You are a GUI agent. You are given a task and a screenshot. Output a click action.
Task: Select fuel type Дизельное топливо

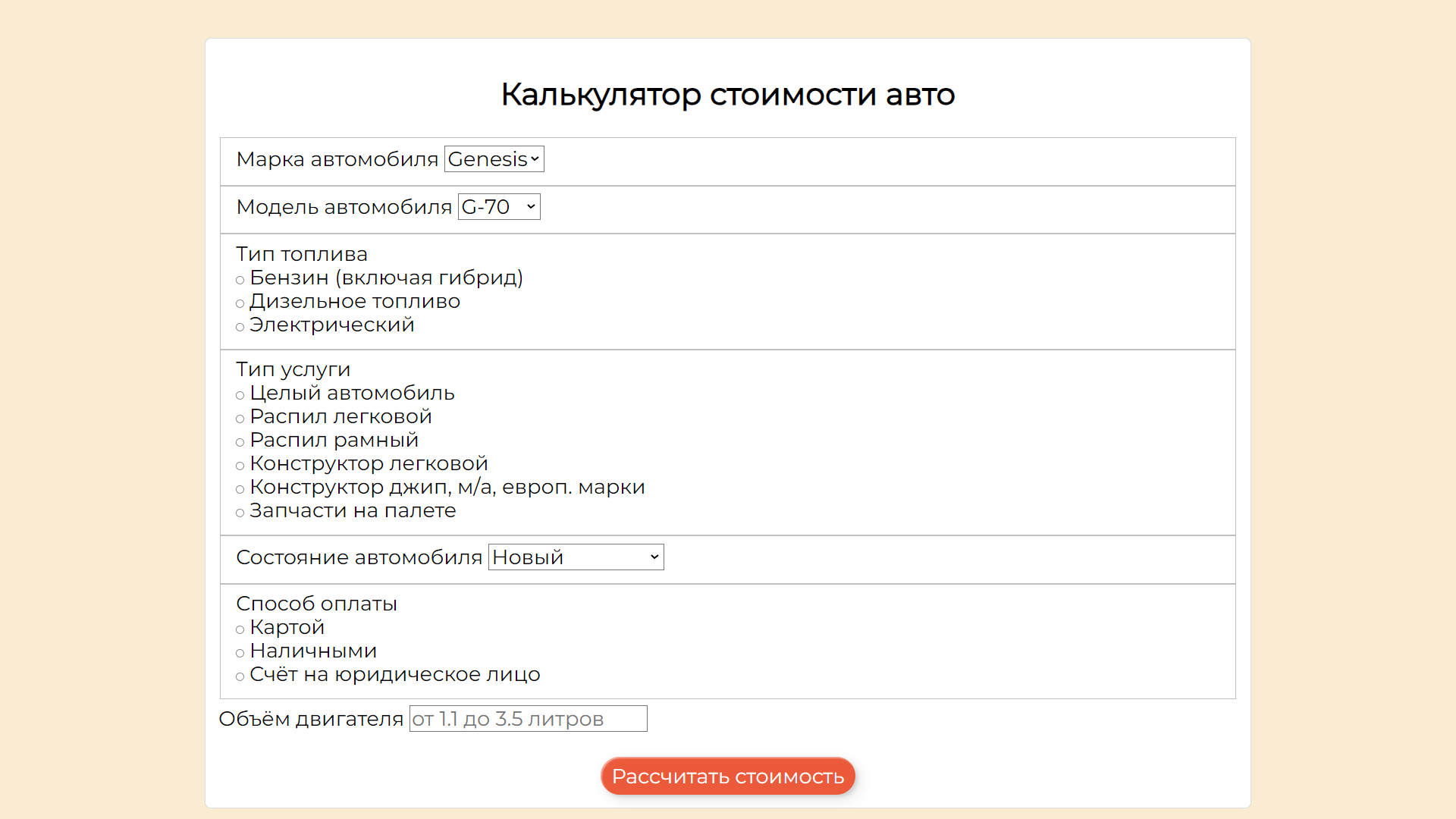click(240, 303)
